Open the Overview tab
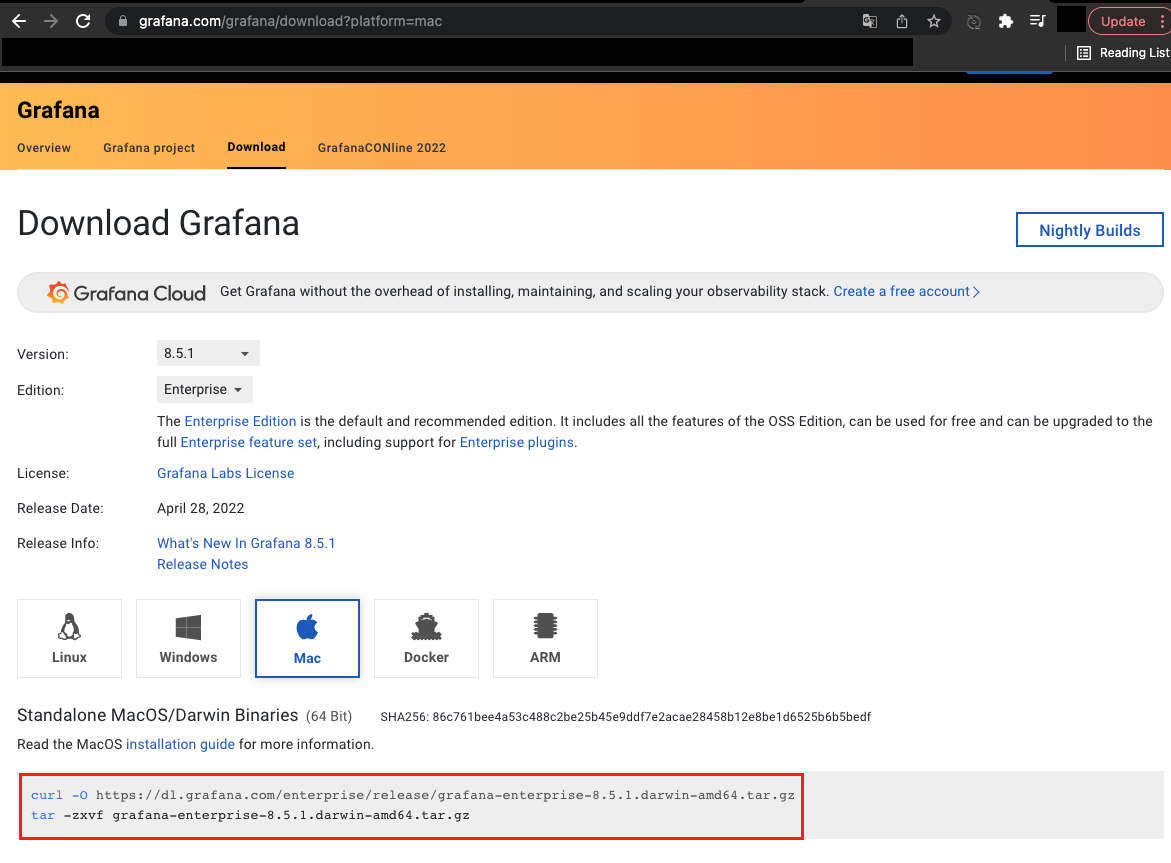The width and height of the screenshot is (1171, 863). (44, 148)
